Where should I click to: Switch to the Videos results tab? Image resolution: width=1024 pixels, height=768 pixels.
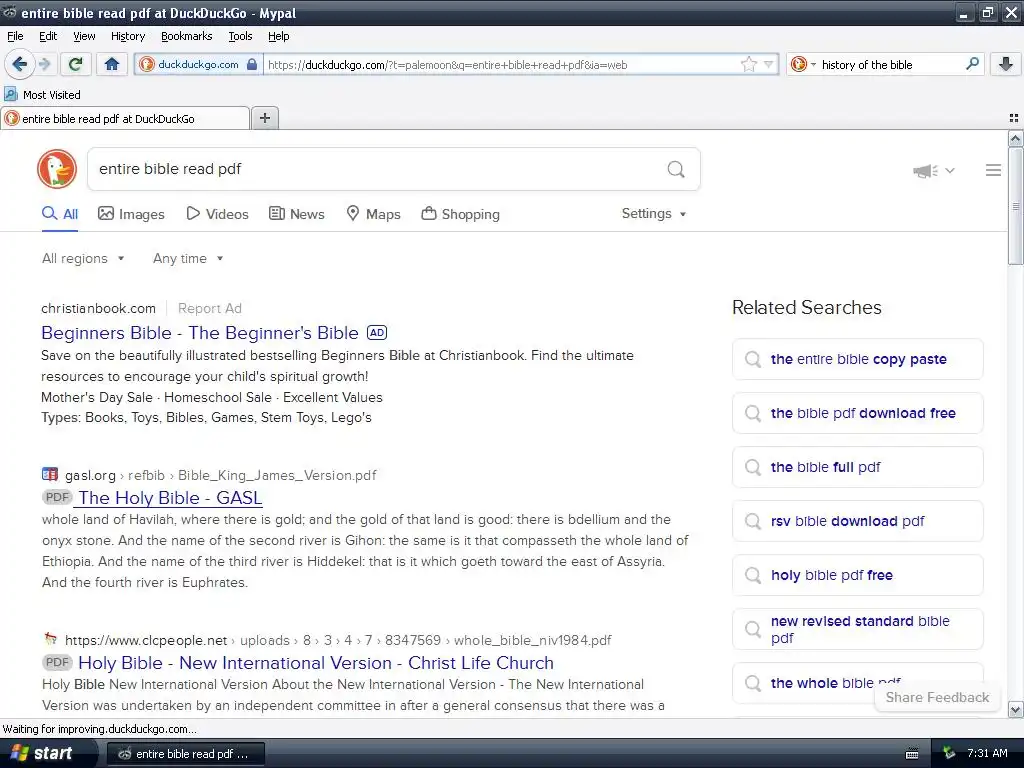pyautogui.click(x=217, y=214)
